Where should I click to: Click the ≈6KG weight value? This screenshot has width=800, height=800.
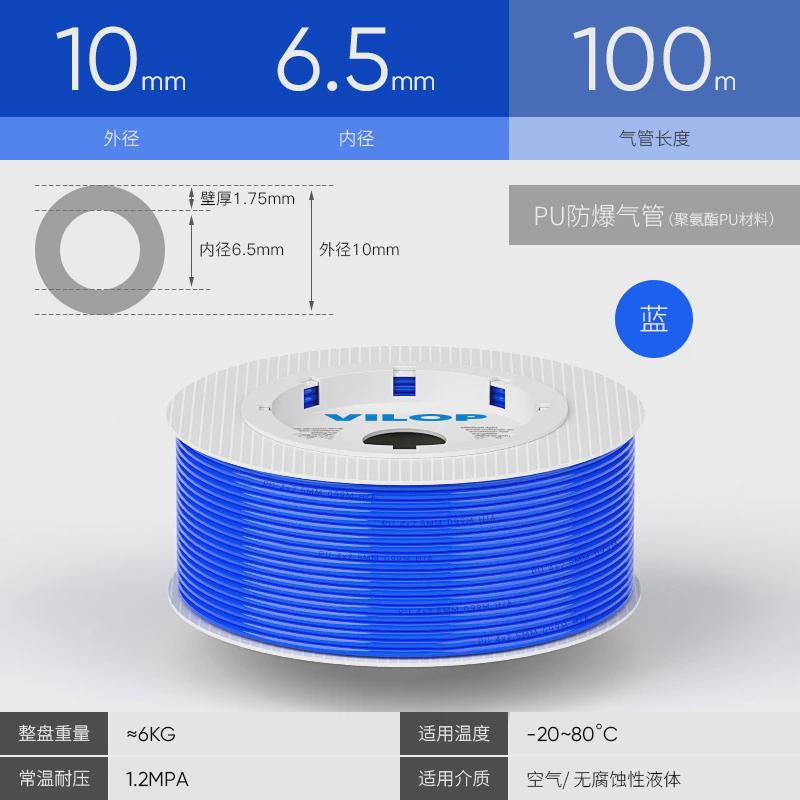151,734
